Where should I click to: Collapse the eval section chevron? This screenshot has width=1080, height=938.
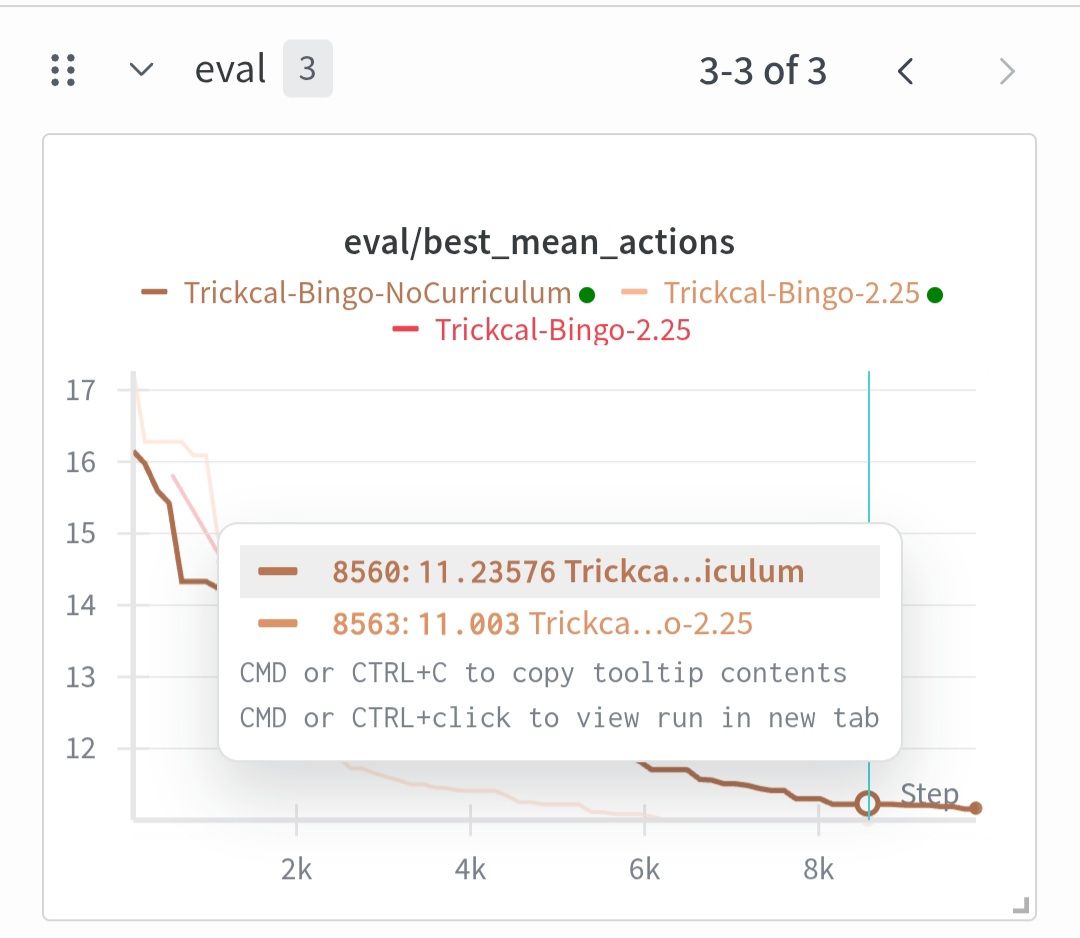click(x=142, y=71)
